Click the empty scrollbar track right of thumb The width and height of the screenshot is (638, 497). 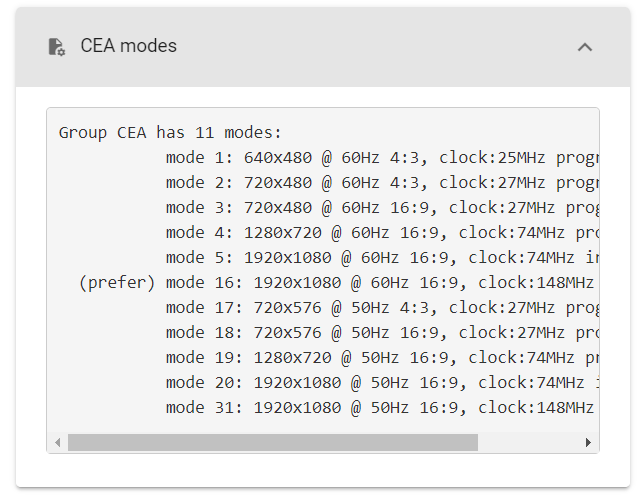coord(530,442)
